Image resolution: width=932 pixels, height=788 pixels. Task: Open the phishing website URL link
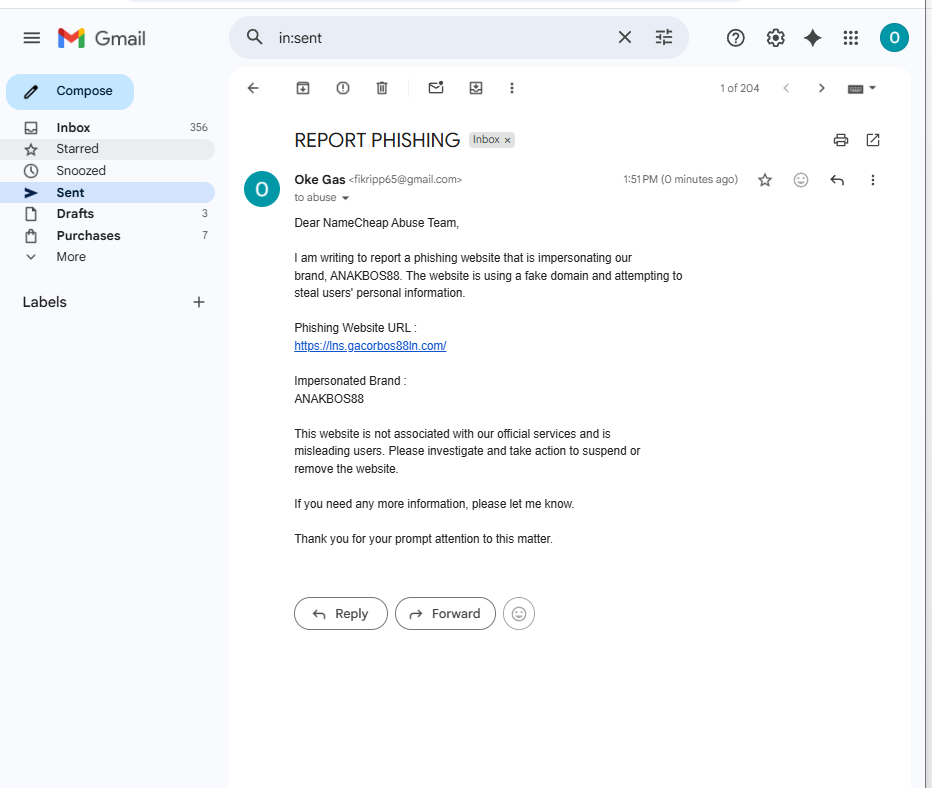click(x=370, y=346)
